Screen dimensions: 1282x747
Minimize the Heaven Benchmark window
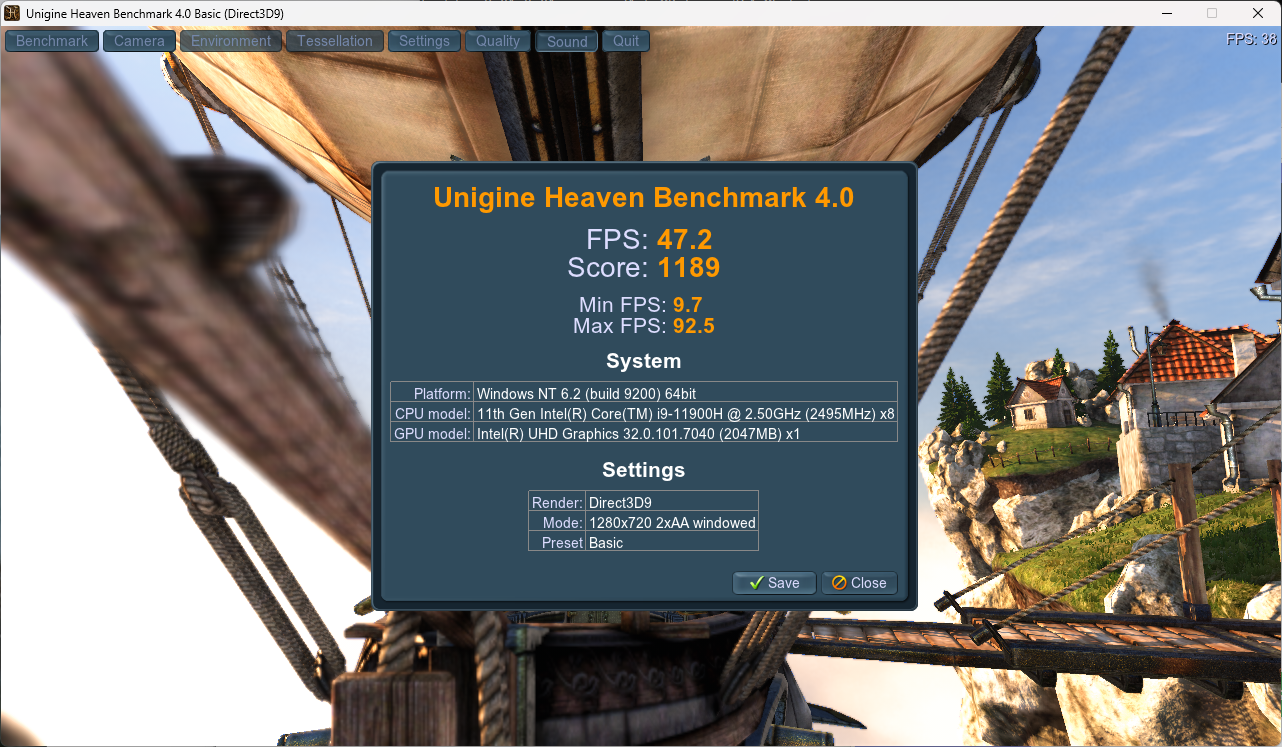click(1165, 13)
